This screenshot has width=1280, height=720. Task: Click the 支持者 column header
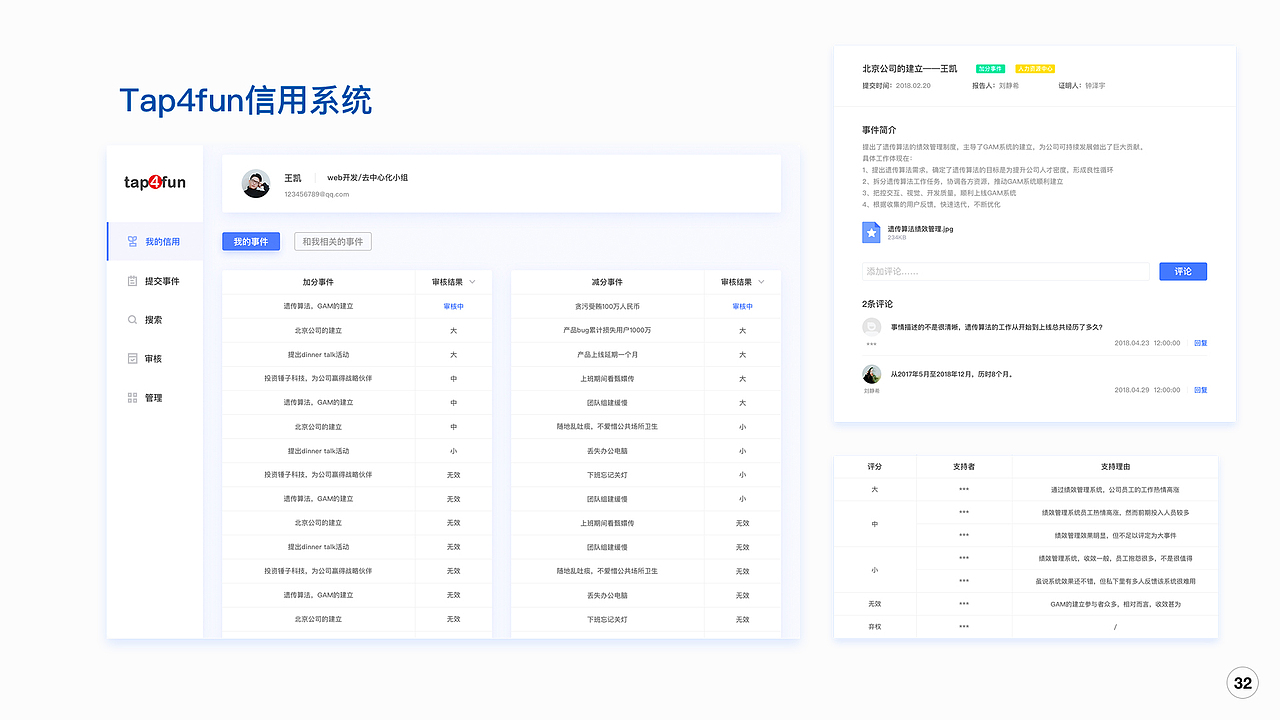pyautogui.click(x=964, y=467)
